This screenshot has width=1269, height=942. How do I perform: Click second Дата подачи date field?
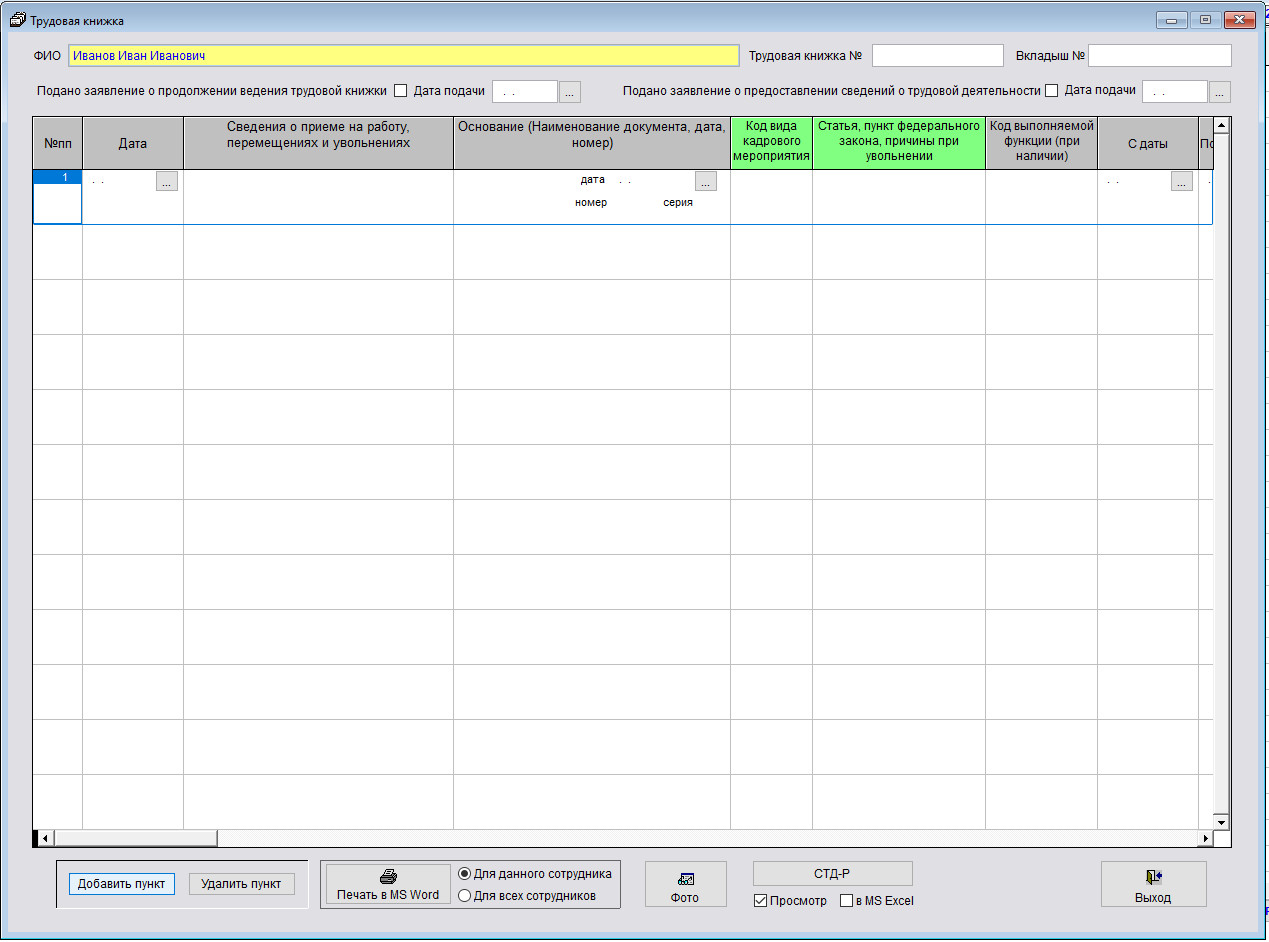[1175, 92]
